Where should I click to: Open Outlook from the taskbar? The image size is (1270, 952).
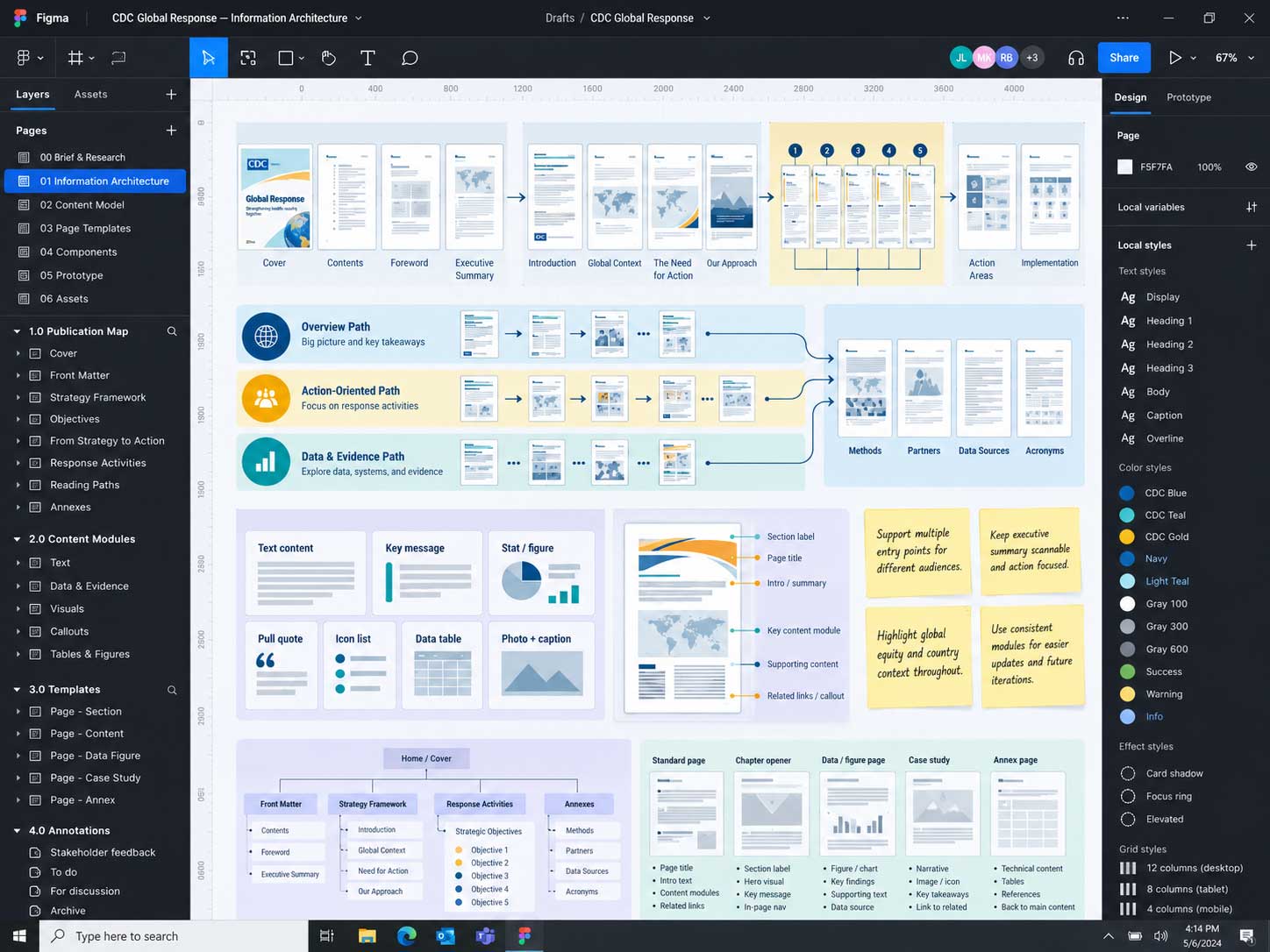(x=446, y=936)
